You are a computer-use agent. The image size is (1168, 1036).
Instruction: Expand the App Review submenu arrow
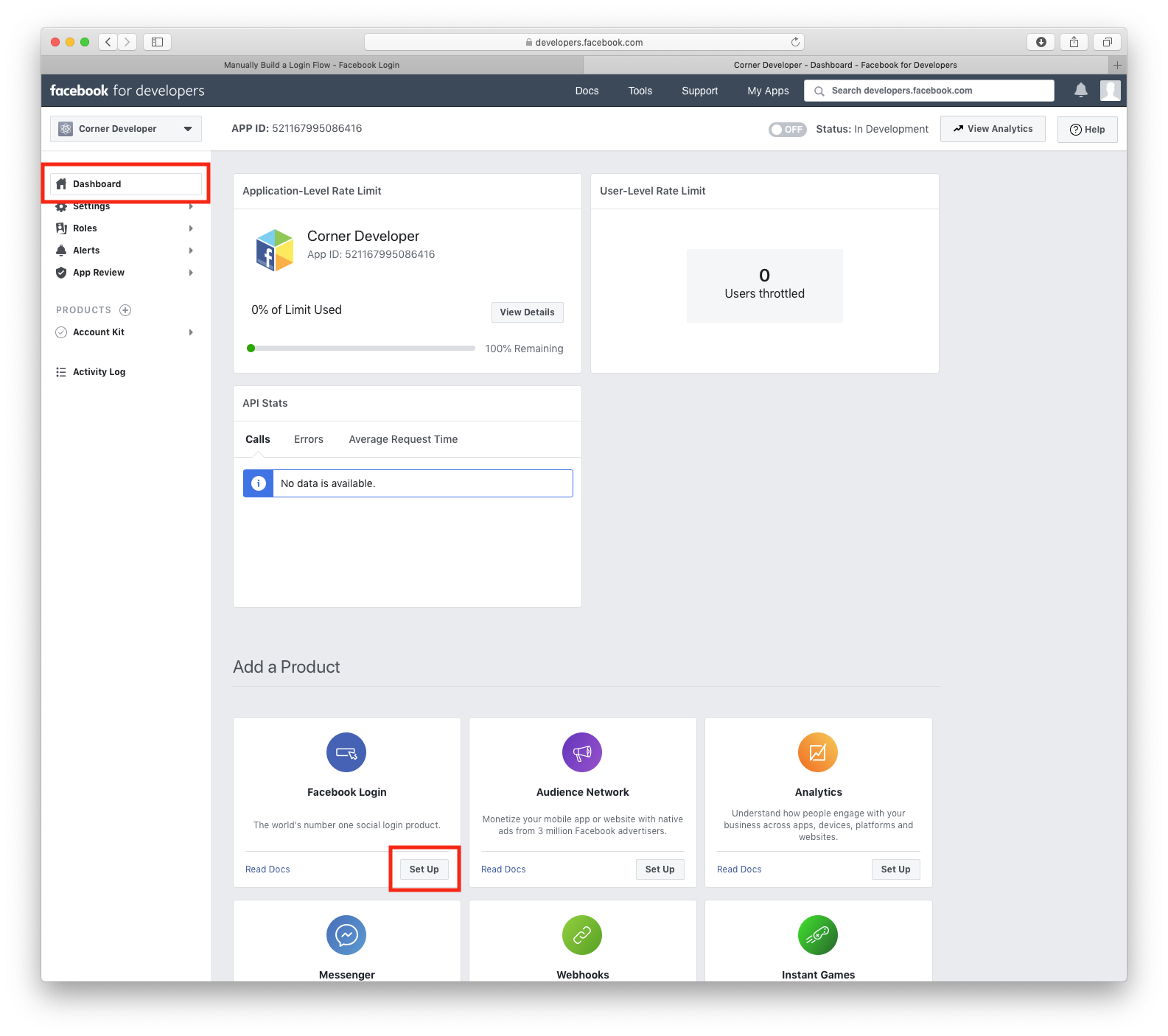(x=191, y=273)
